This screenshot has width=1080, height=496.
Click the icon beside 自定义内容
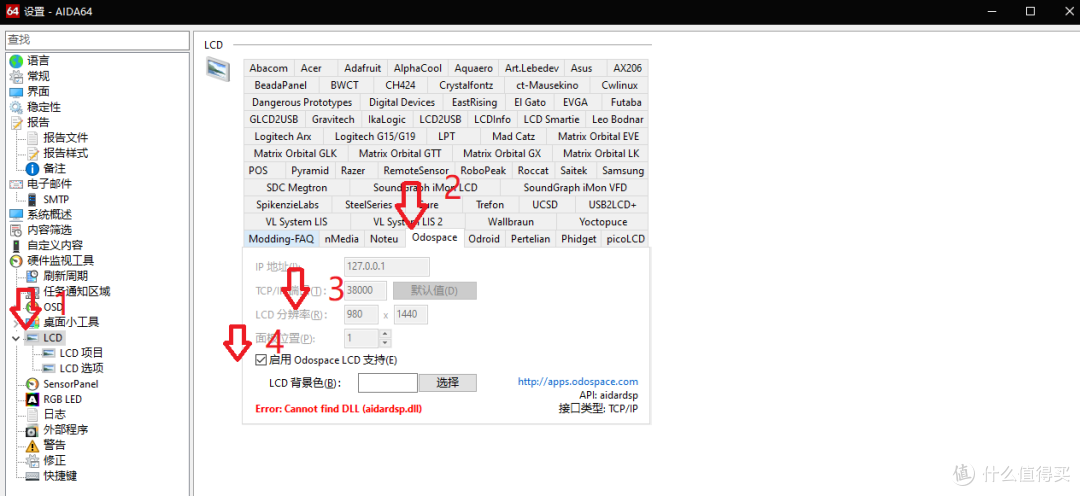[x=16, y=245]
